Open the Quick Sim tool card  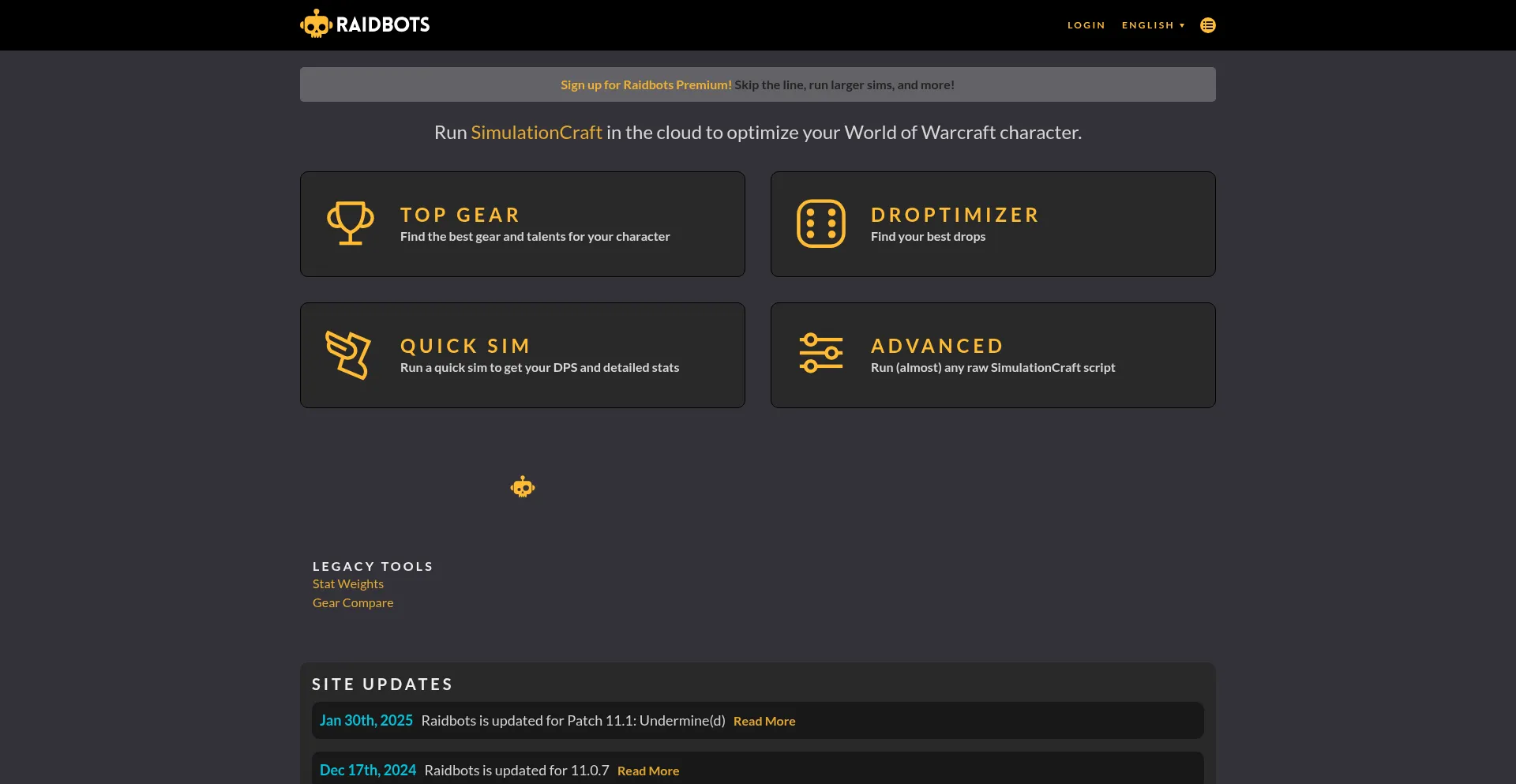[522, 354]
